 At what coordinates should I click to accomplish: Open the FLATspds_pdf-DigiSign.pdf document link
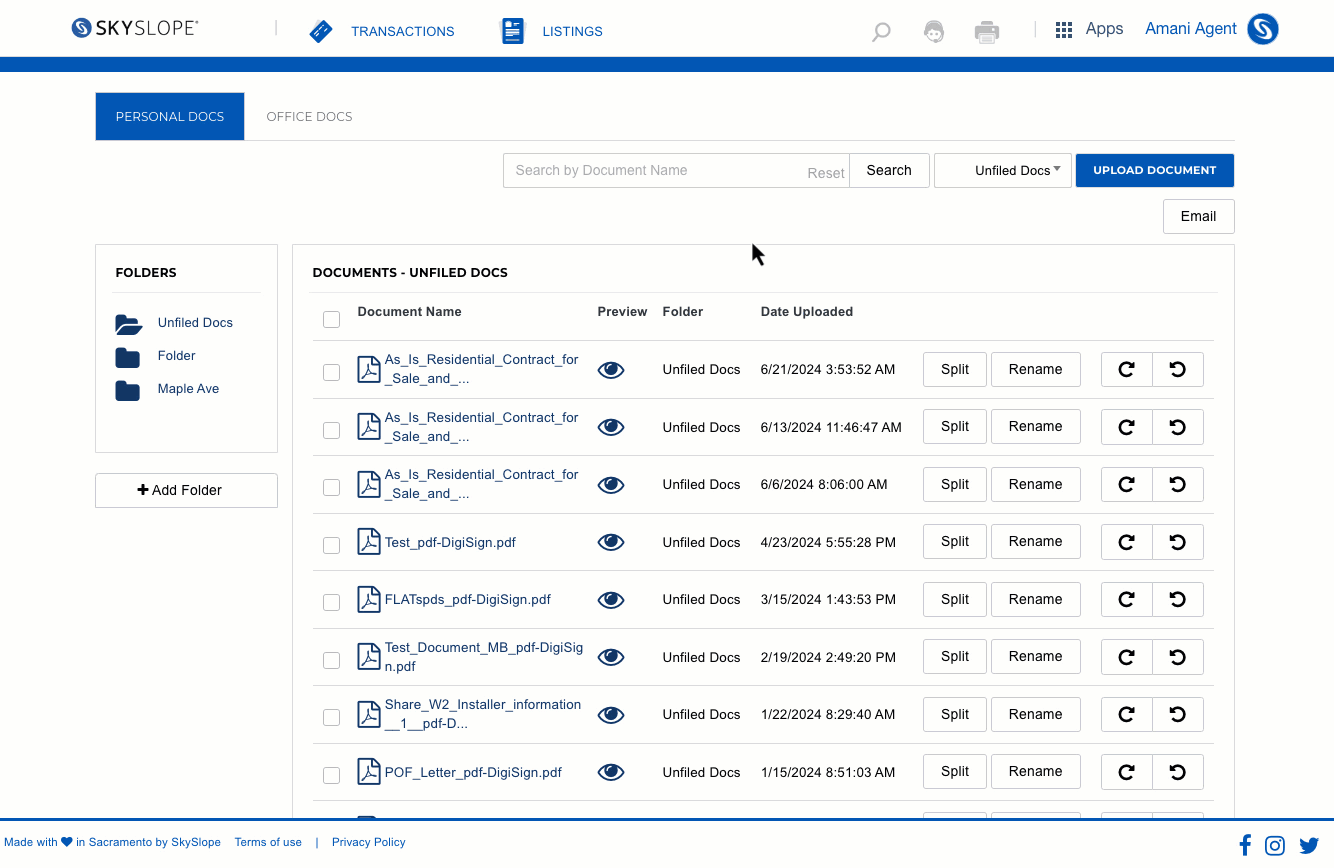(468, 600)
